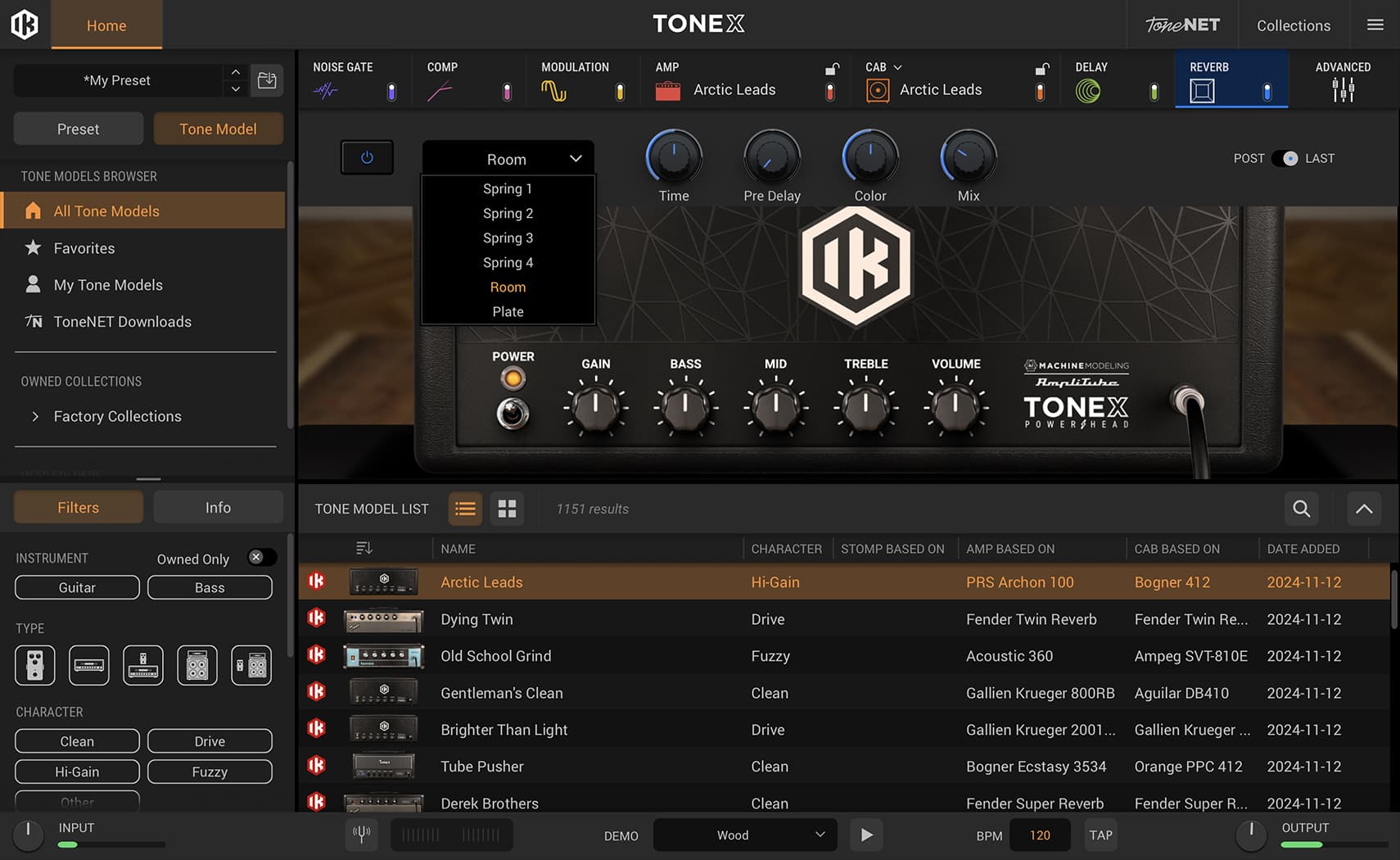Switch to grid view of tone models
The width and height of the screenshot is (1400, 860).
[507, 509]
